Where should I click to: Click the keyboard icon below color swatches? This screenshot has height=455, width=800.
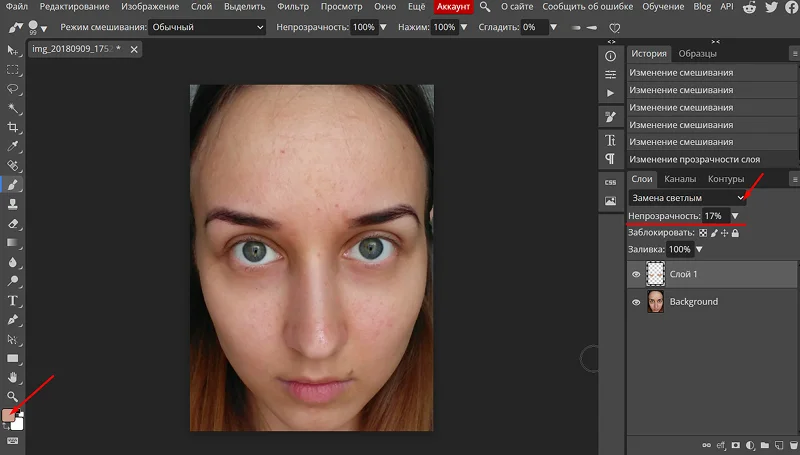click(x=13, y=441)
